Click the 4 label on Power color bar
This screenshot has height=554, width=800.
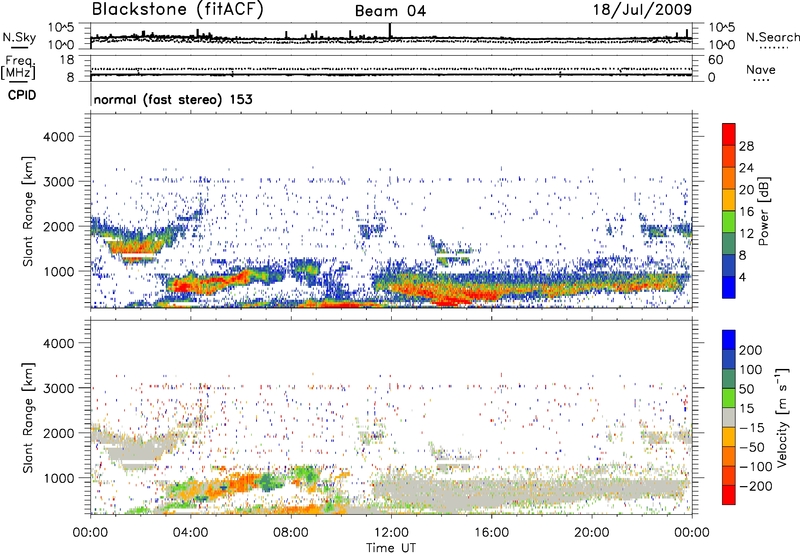742,277
